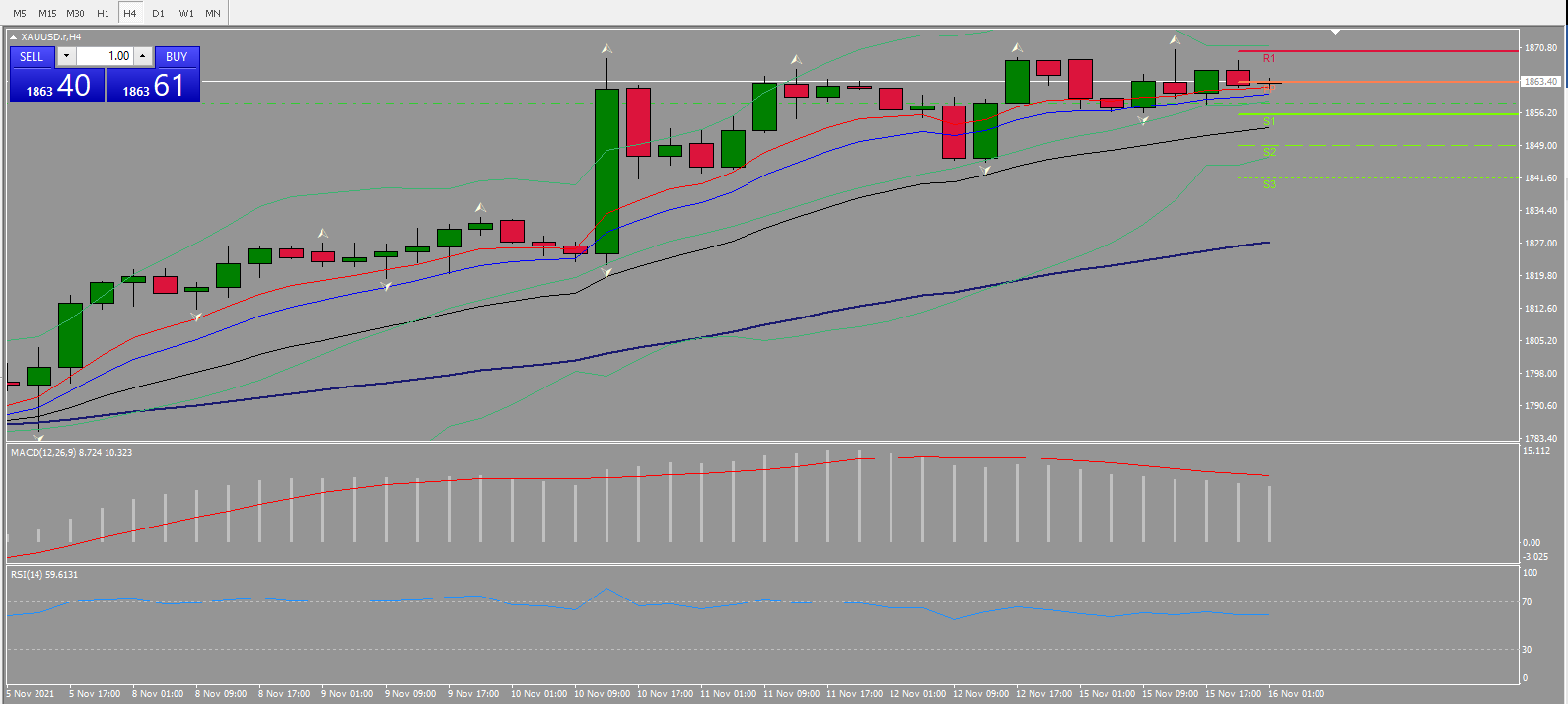Switch chart to M15 timeframe
The image size is (1568, 704).
(47, 13)
